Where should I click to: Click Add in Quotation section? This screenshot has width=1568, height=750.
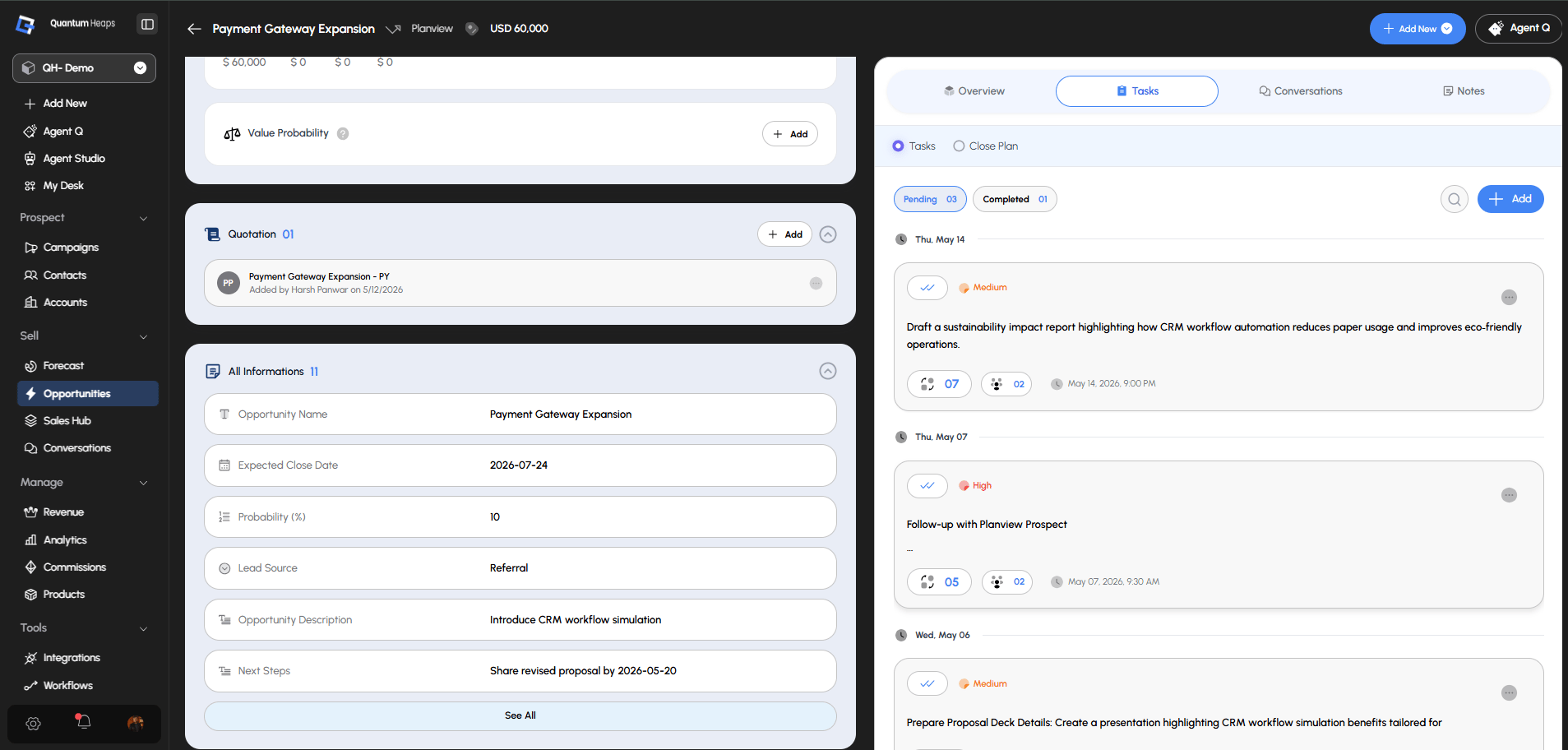785,234
